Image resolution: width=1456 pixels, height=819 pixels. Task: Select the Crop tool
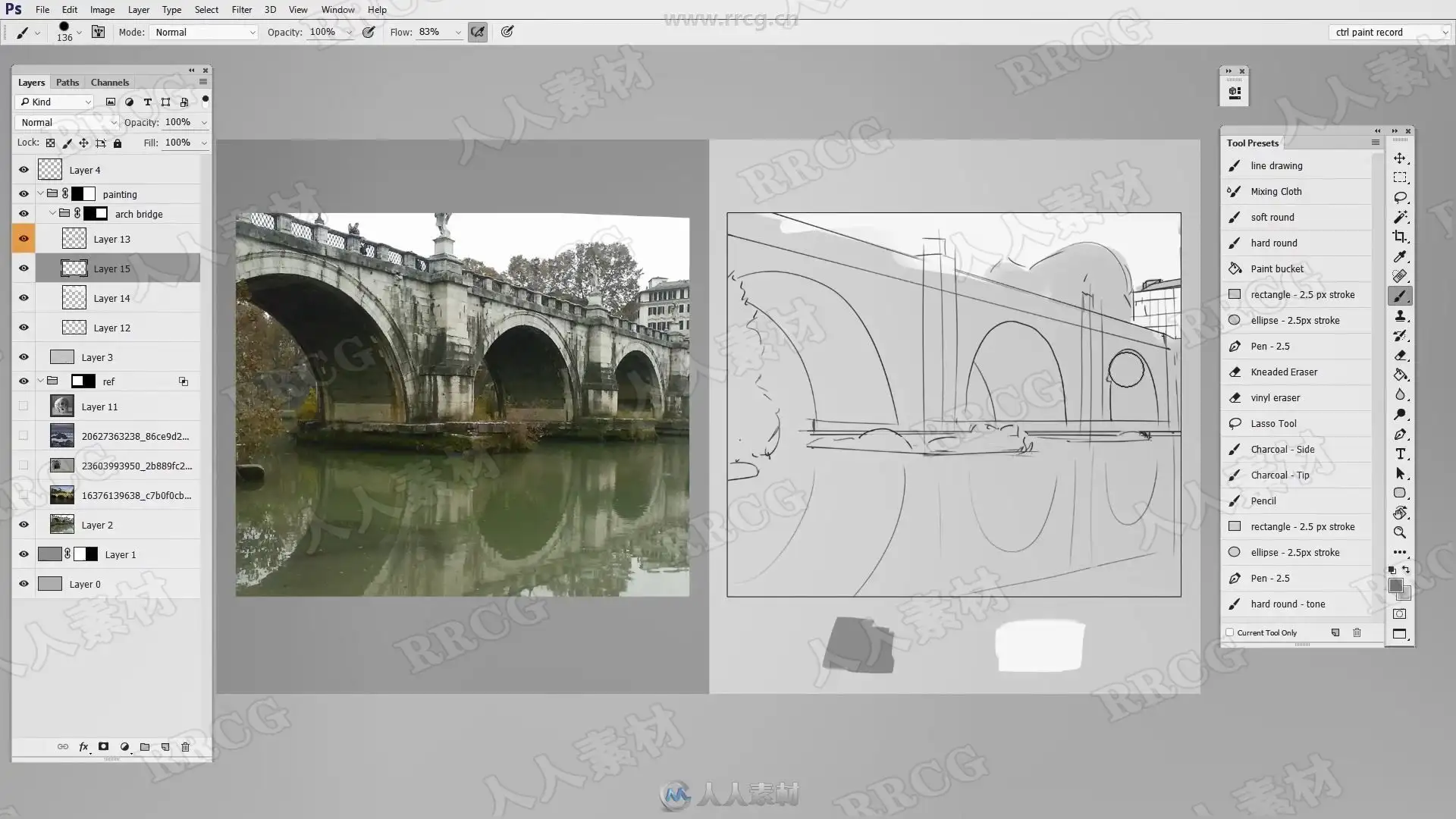point(1400,237)
